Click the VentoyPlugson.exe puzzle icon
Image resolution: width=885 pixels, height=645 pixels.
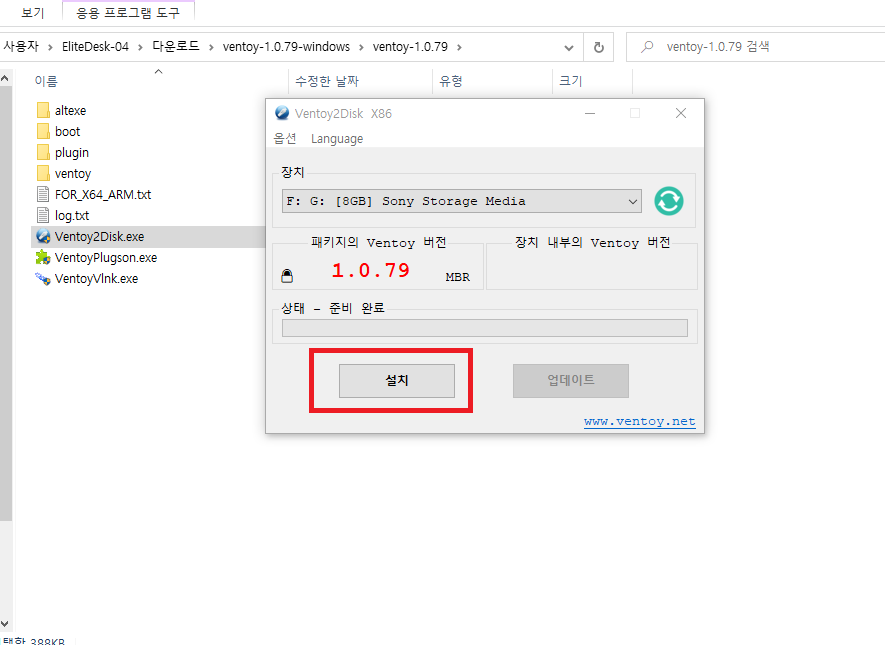click(x=43, y=258)
